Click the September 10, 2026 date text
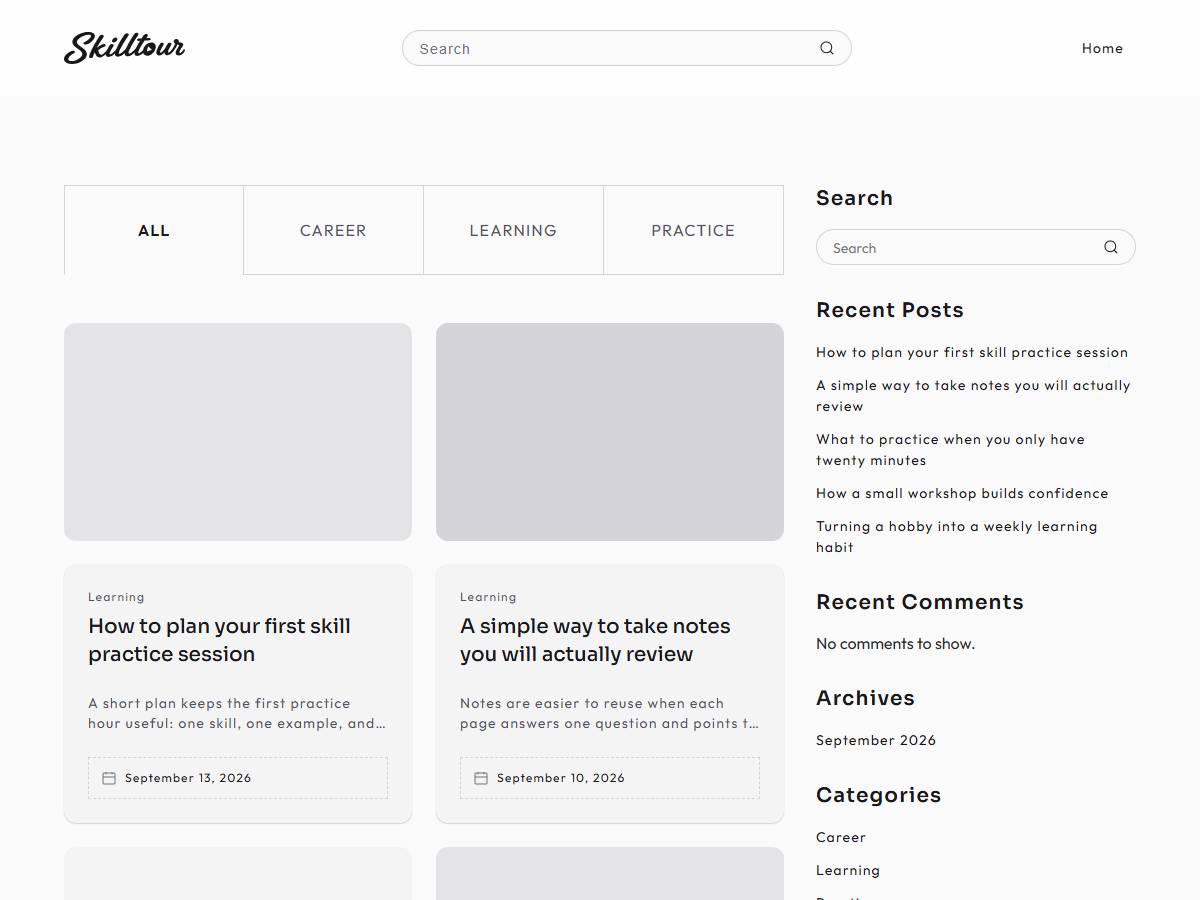Viewport: 1200px width, 900px height. pyautogui.click(x=561, y=778)
